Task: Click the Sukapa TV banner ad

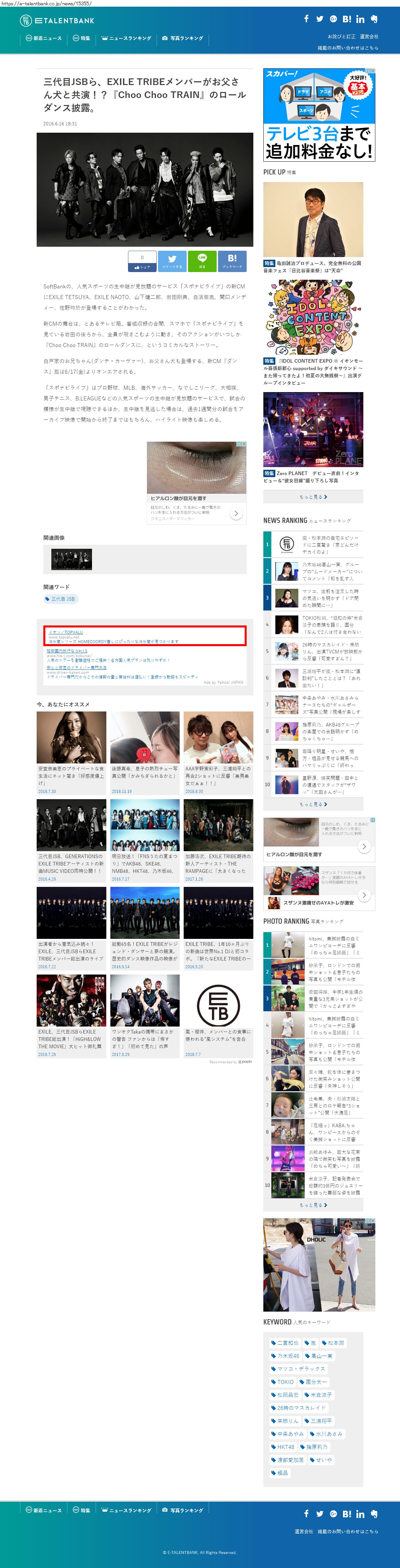Action: pos(319,115)
